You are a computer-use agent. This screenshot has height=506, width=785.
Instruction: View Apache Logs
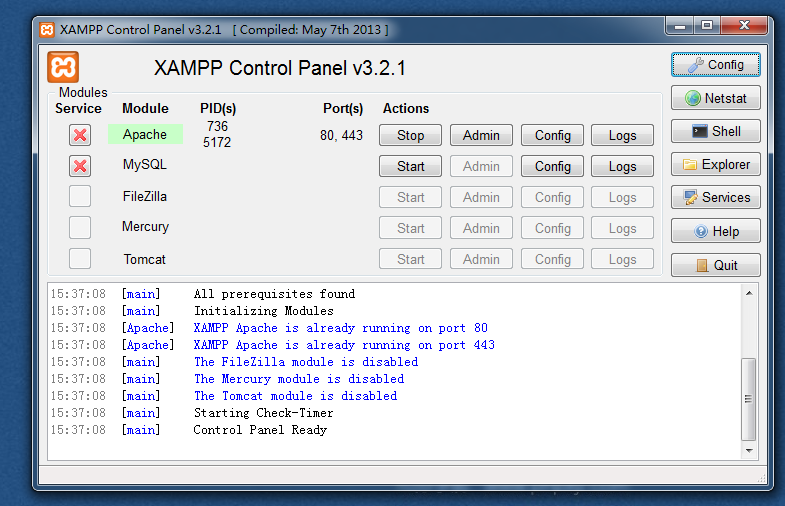pyautogui.click(x=622, y=135)
